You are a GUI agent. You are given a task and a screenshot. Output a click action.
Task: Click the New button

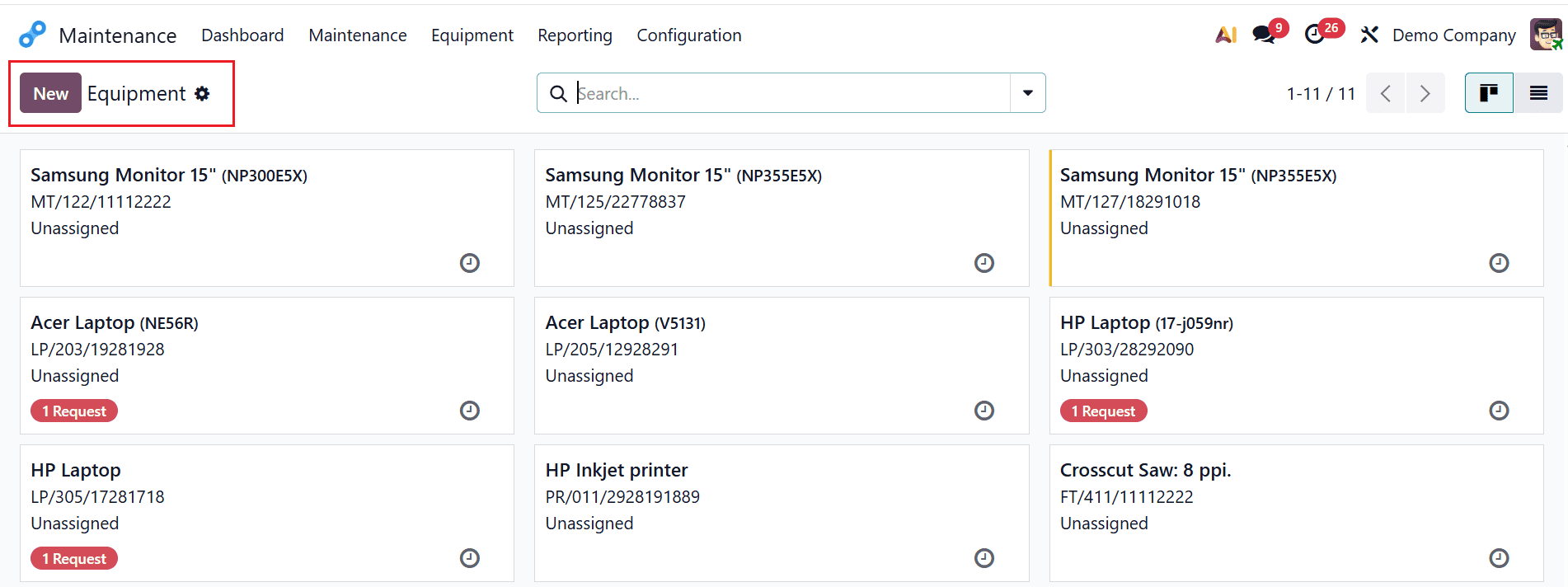pyautogui.click(x=50, y=93)
